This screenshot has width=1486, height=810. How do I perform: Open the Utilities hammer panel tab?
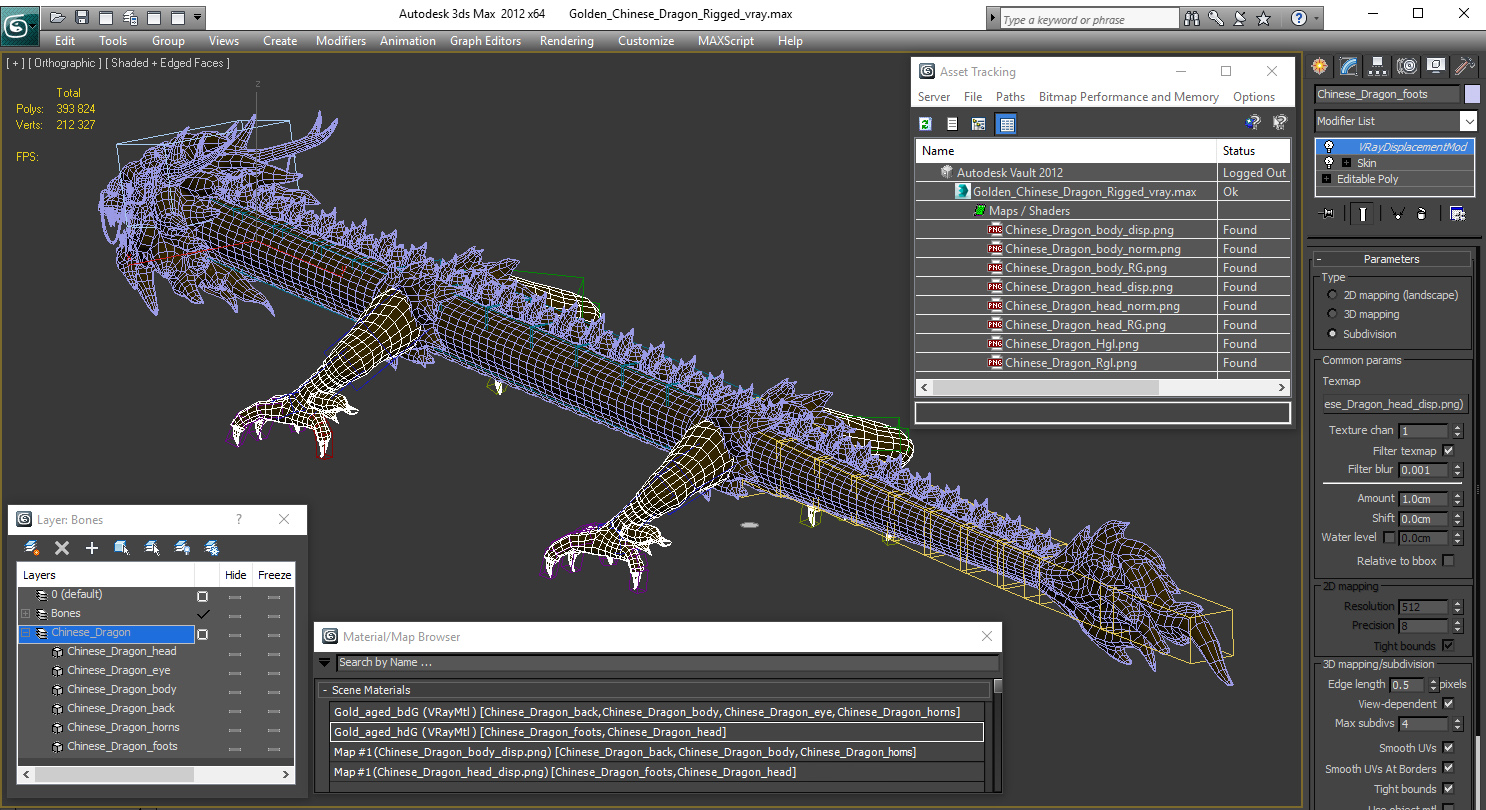coord(1465,66)
